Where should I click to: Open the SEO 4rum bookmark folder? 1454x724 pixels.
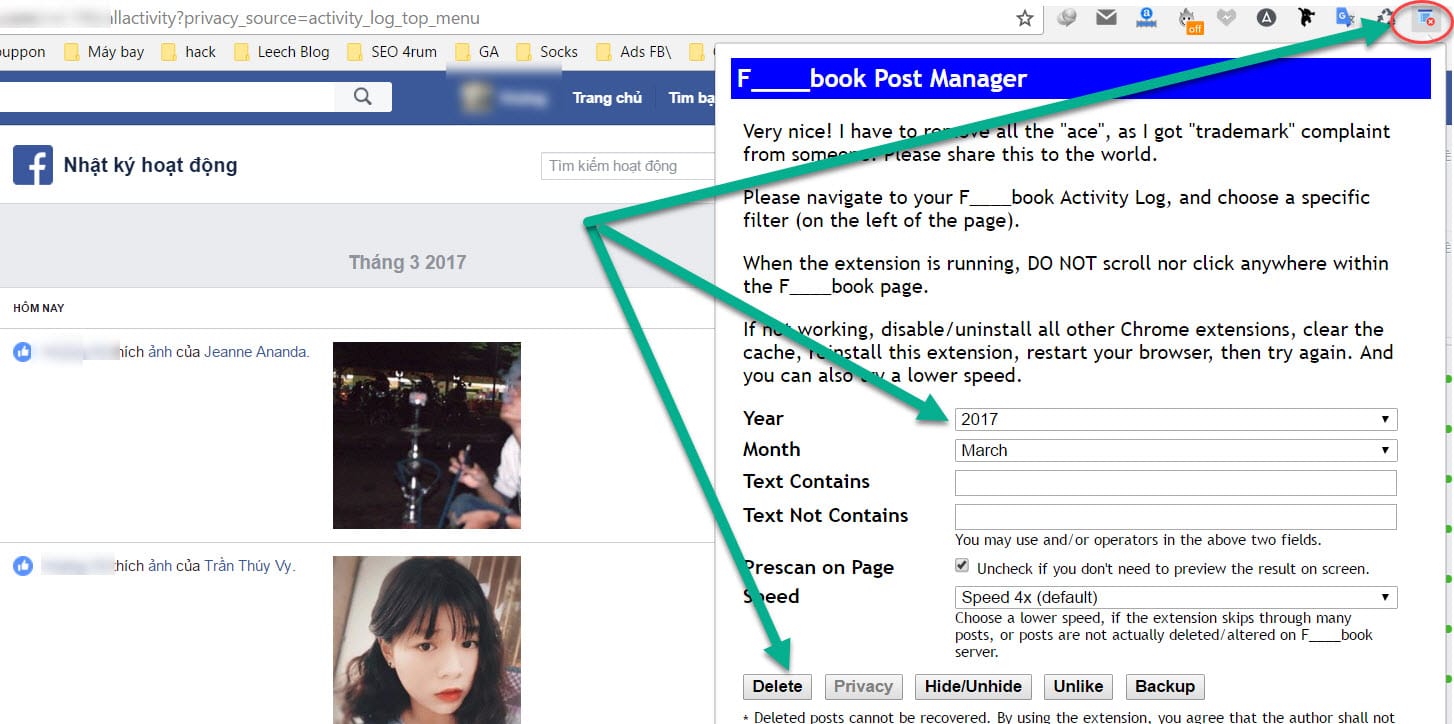pyautogui.click(x=392, y=52)
